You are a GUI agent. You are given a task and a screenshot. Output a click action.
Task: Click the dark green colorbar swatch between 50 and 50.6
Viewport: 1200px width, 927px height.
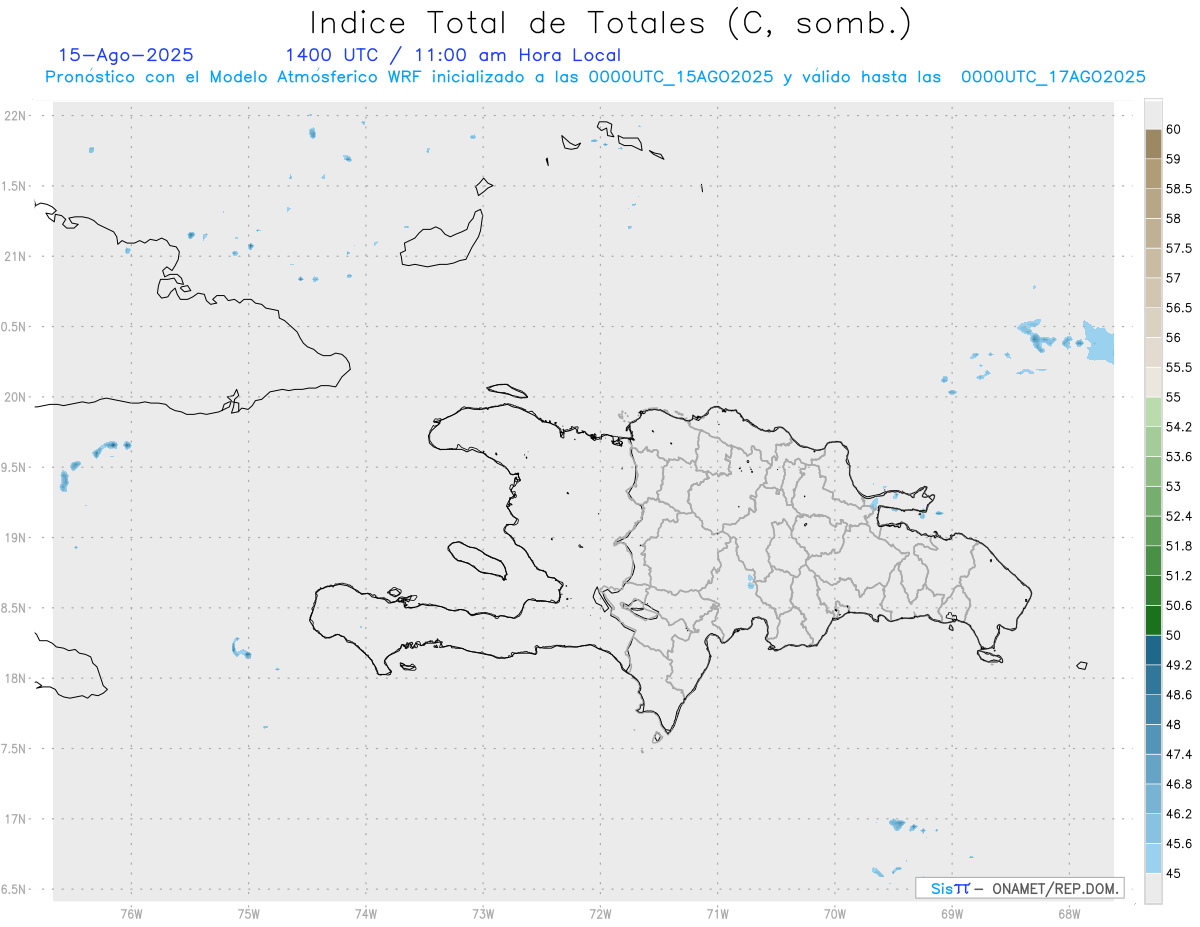[x=1153, y=620]
